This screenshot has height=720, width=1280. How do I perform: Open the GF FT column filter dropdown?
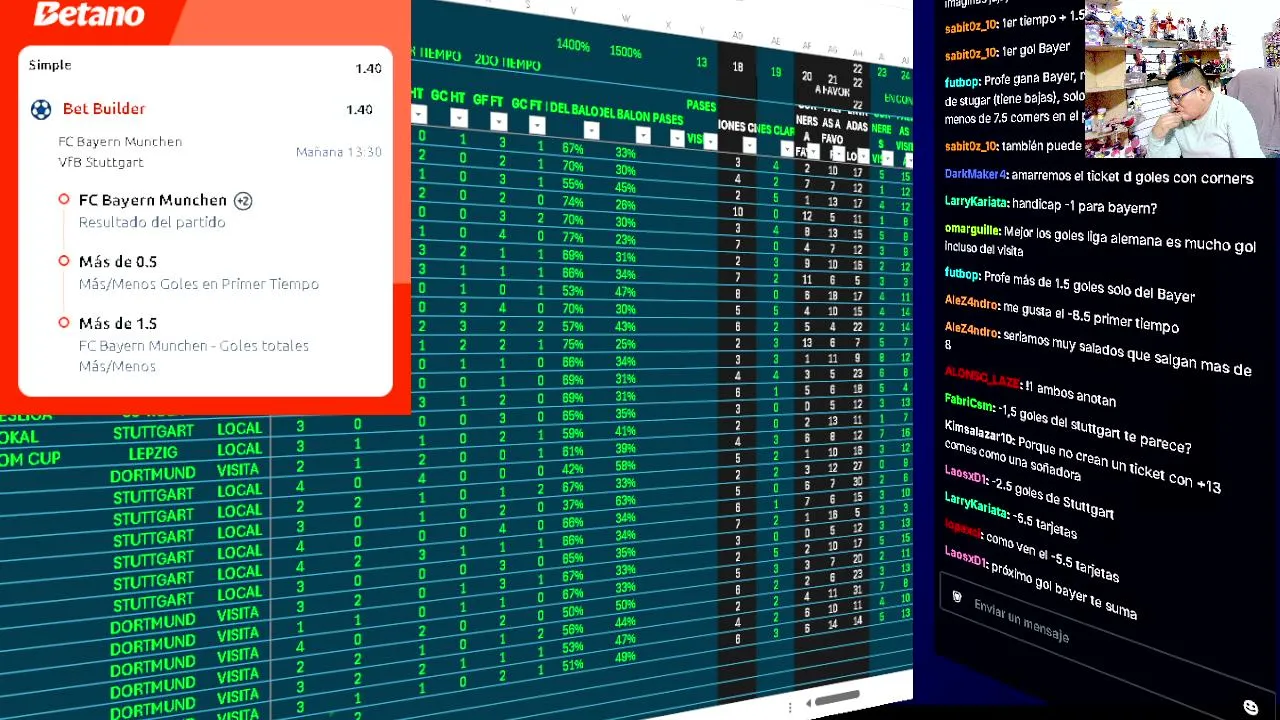click(498, 122)
